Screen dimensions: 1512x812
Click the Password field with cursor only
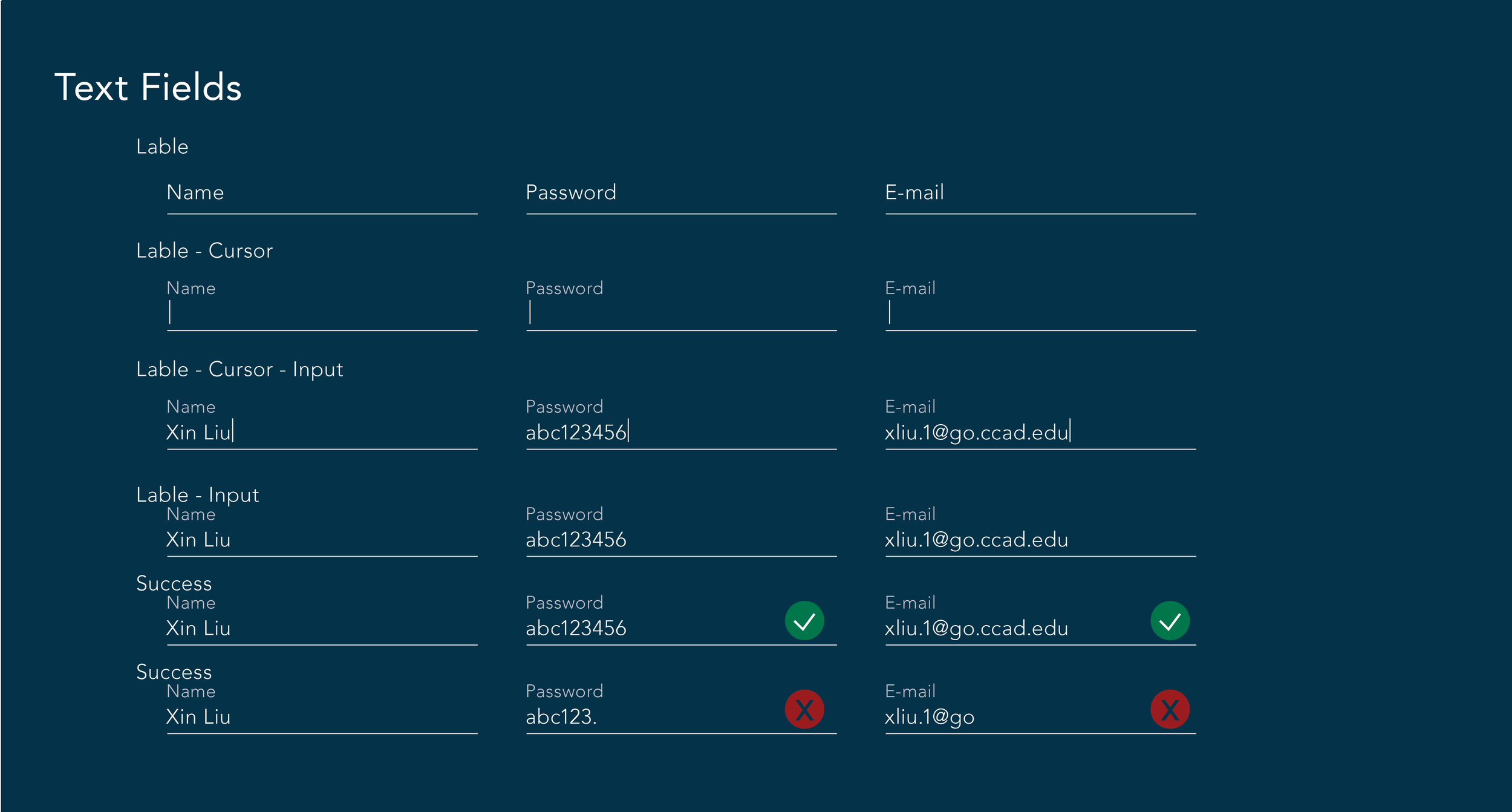click(681, 304)
